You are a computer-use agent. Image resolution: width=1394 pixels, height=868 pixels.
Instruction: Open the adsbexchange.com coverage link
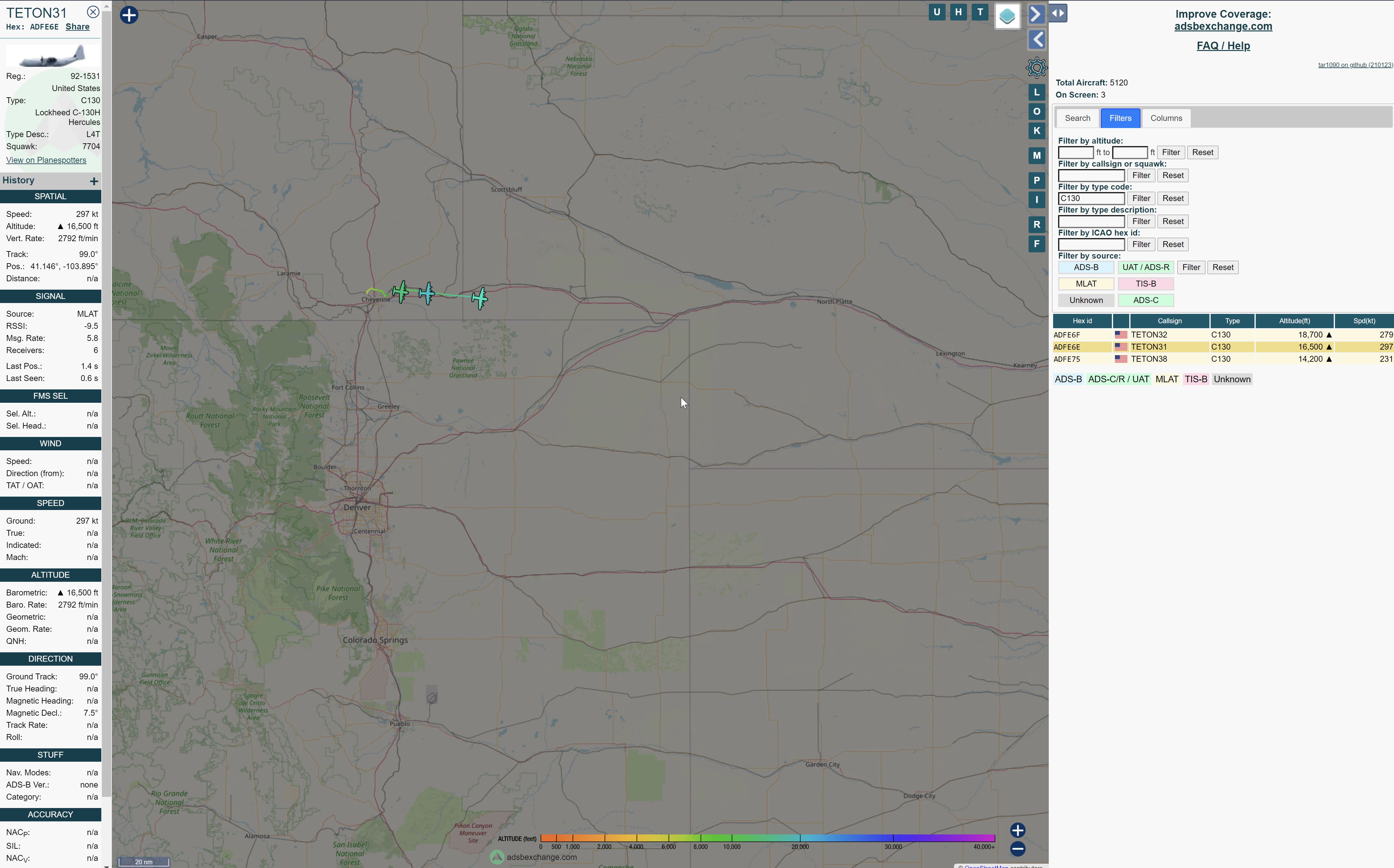pyautogui.click(x=1223, y=26)
